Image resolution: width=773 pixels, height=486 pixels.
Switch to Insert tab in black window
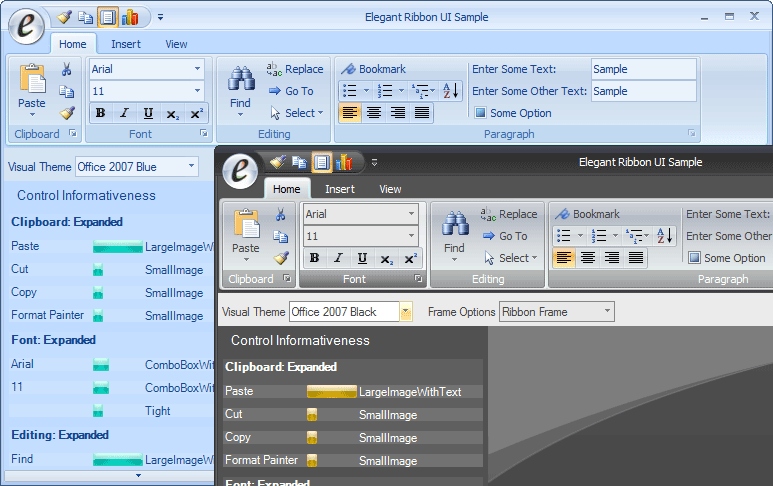tap(340, 189)
